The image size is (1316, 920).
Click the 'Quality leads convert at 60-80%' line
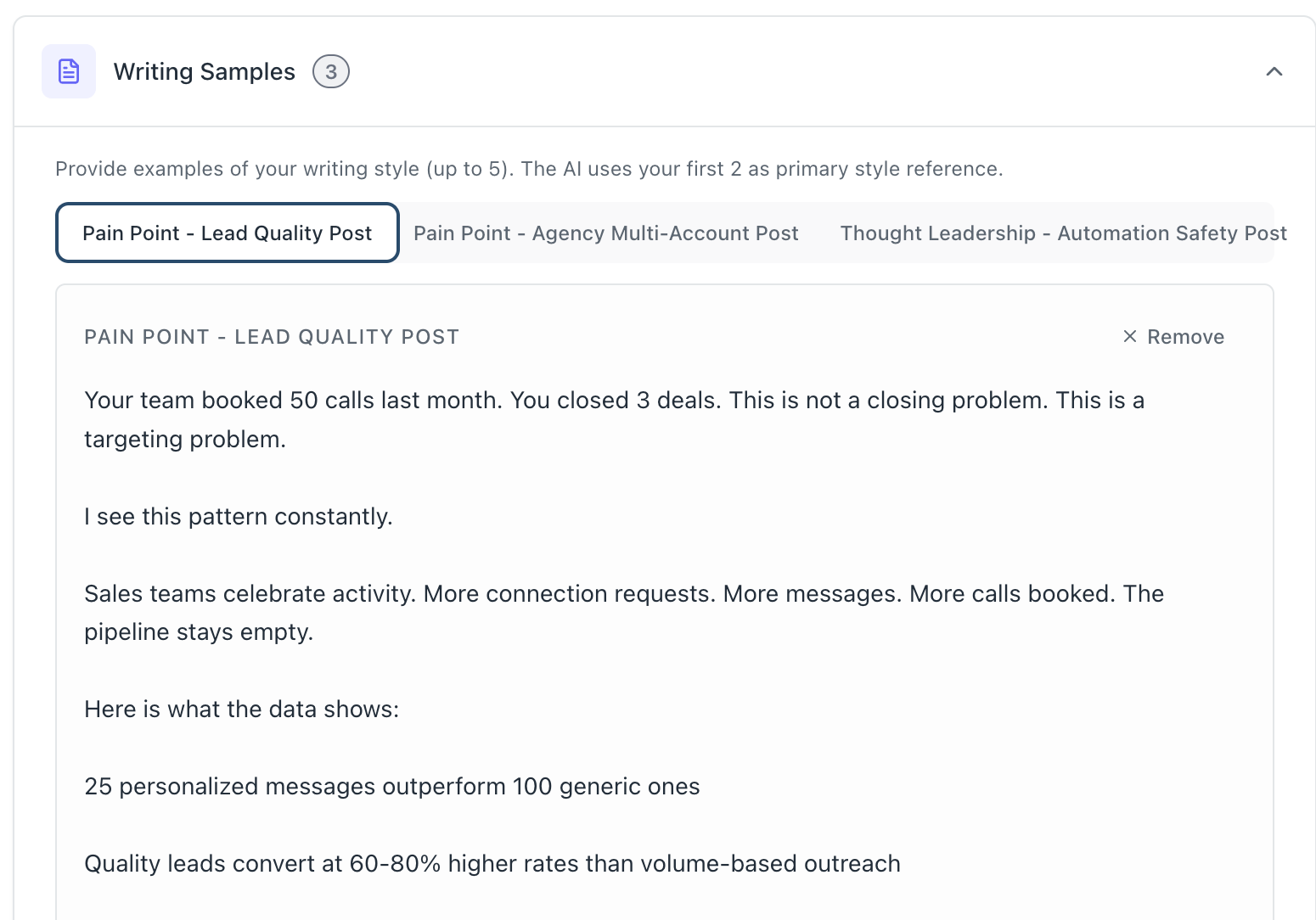(x=492, y=864)
